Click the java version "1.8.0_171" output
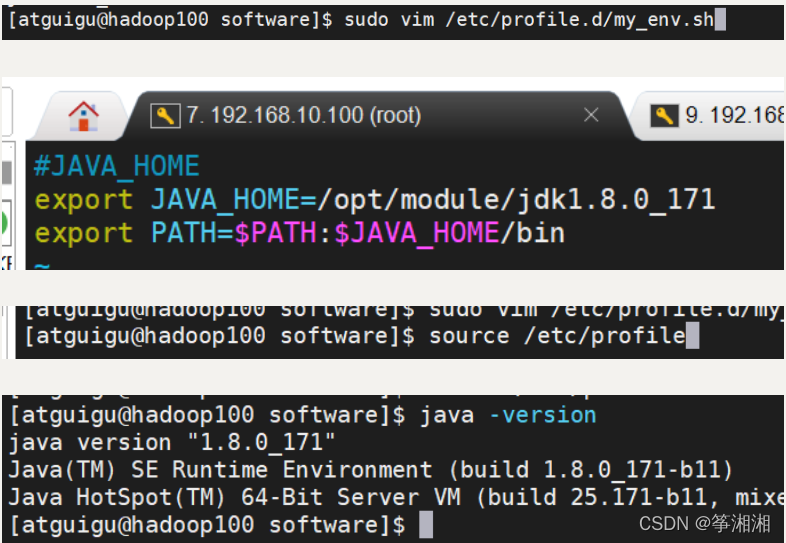786x543 pixels. (x=172, y=443)
